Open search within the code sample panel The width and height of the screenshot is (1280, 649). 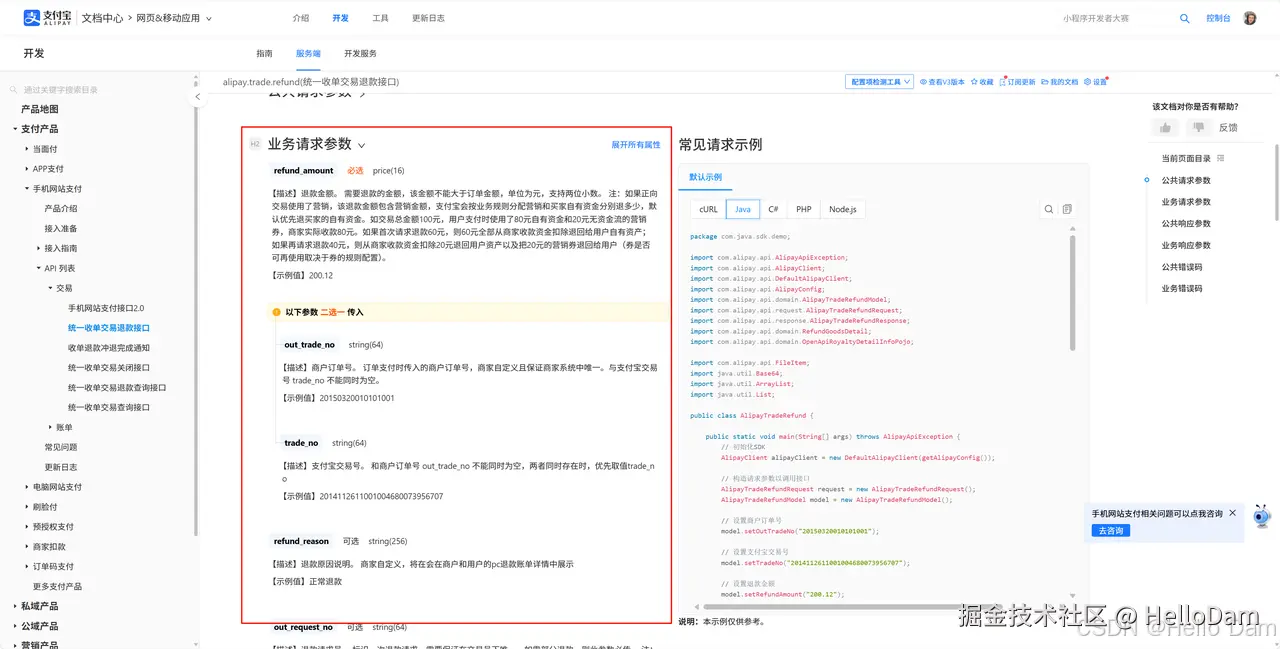coord(1047,208)
